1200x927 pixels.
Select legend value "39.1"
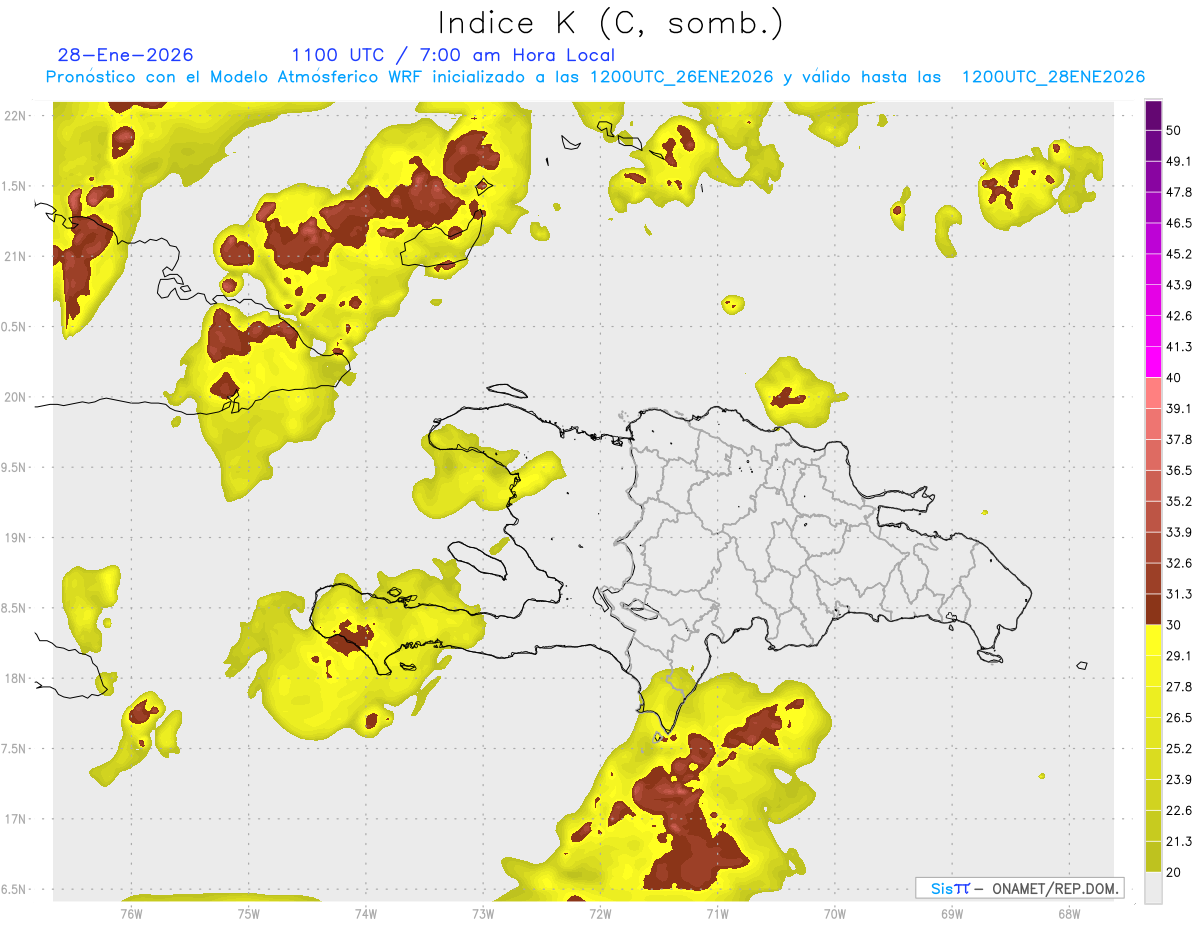pyautogui.click(x=1179, y=408)
